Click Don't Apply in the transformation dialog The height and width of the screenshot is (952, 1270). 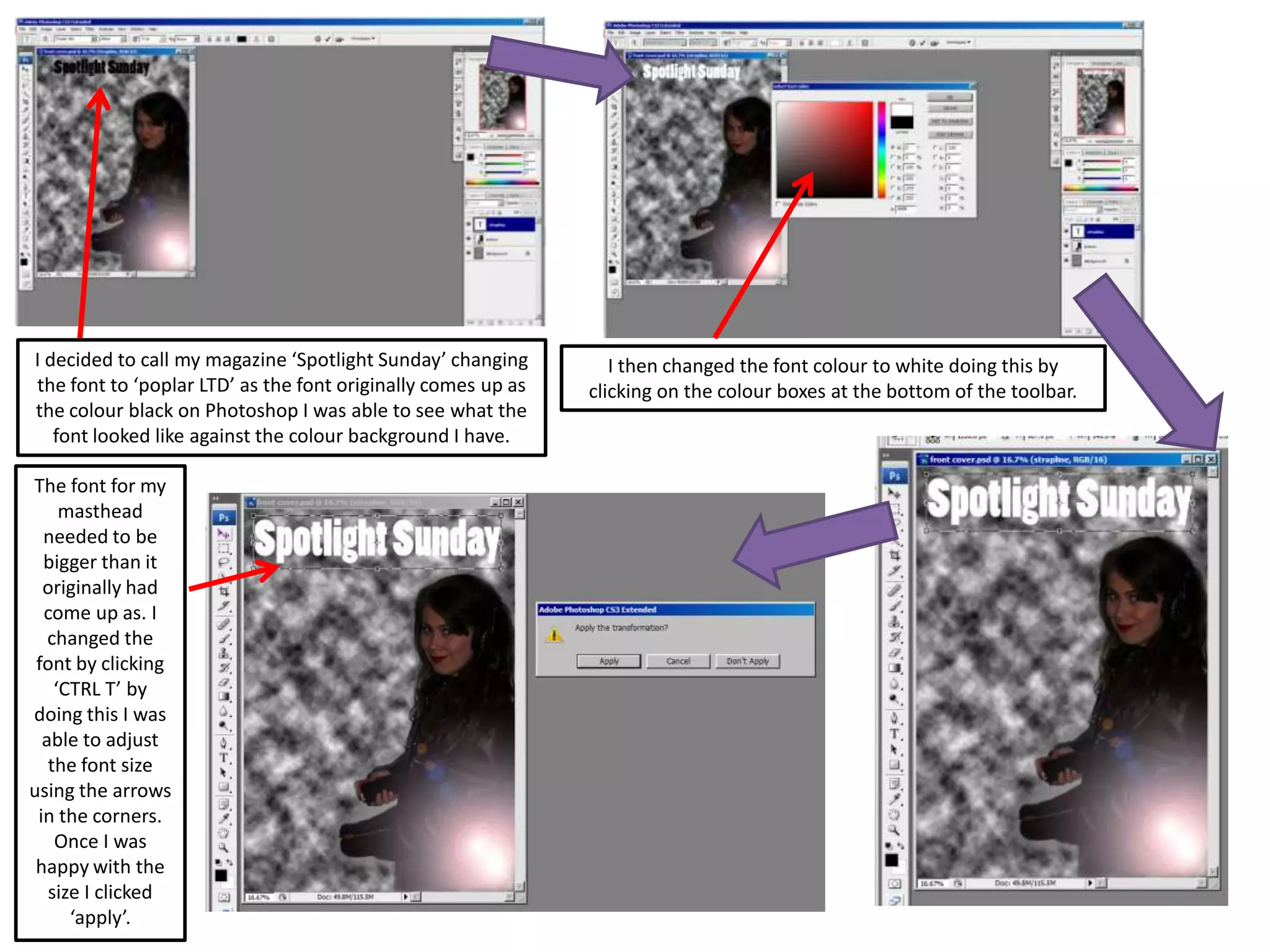click(747, 661)
